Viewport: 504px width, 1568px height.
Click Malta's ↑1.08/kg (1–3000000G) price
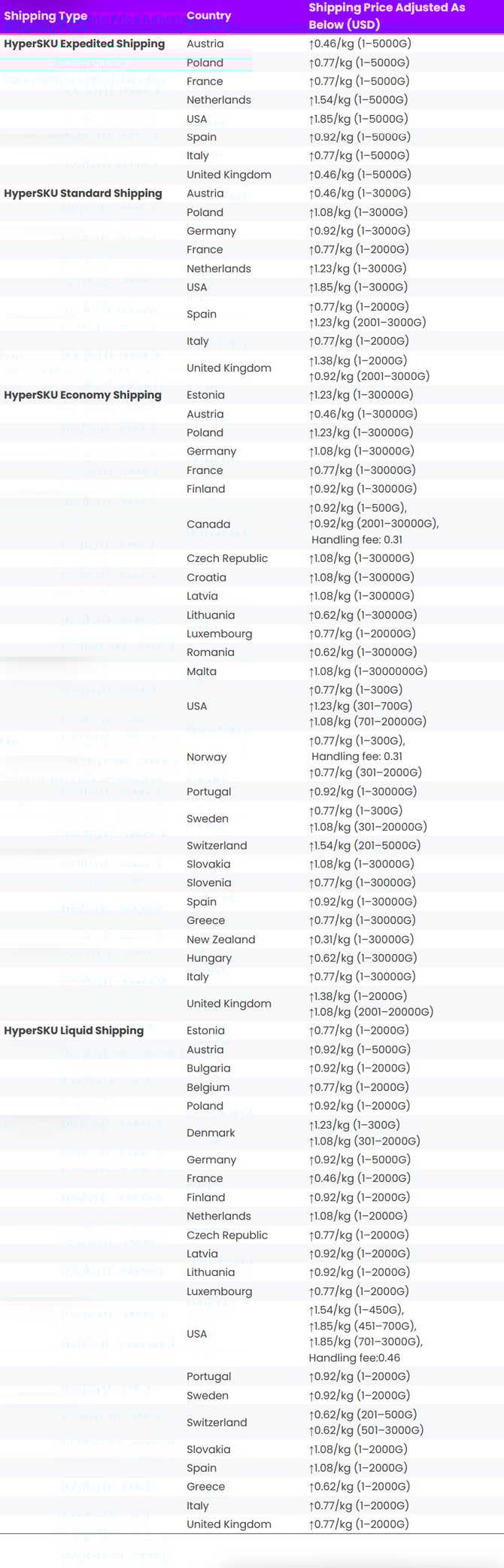(368, 671)
